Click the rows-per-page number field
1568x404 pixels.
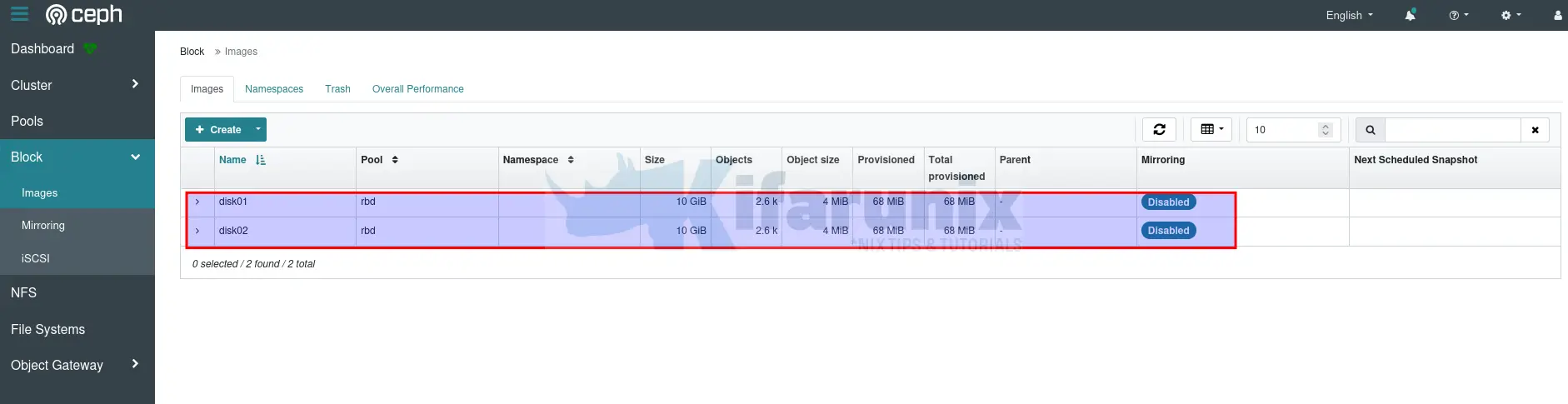pos(1283,130)
